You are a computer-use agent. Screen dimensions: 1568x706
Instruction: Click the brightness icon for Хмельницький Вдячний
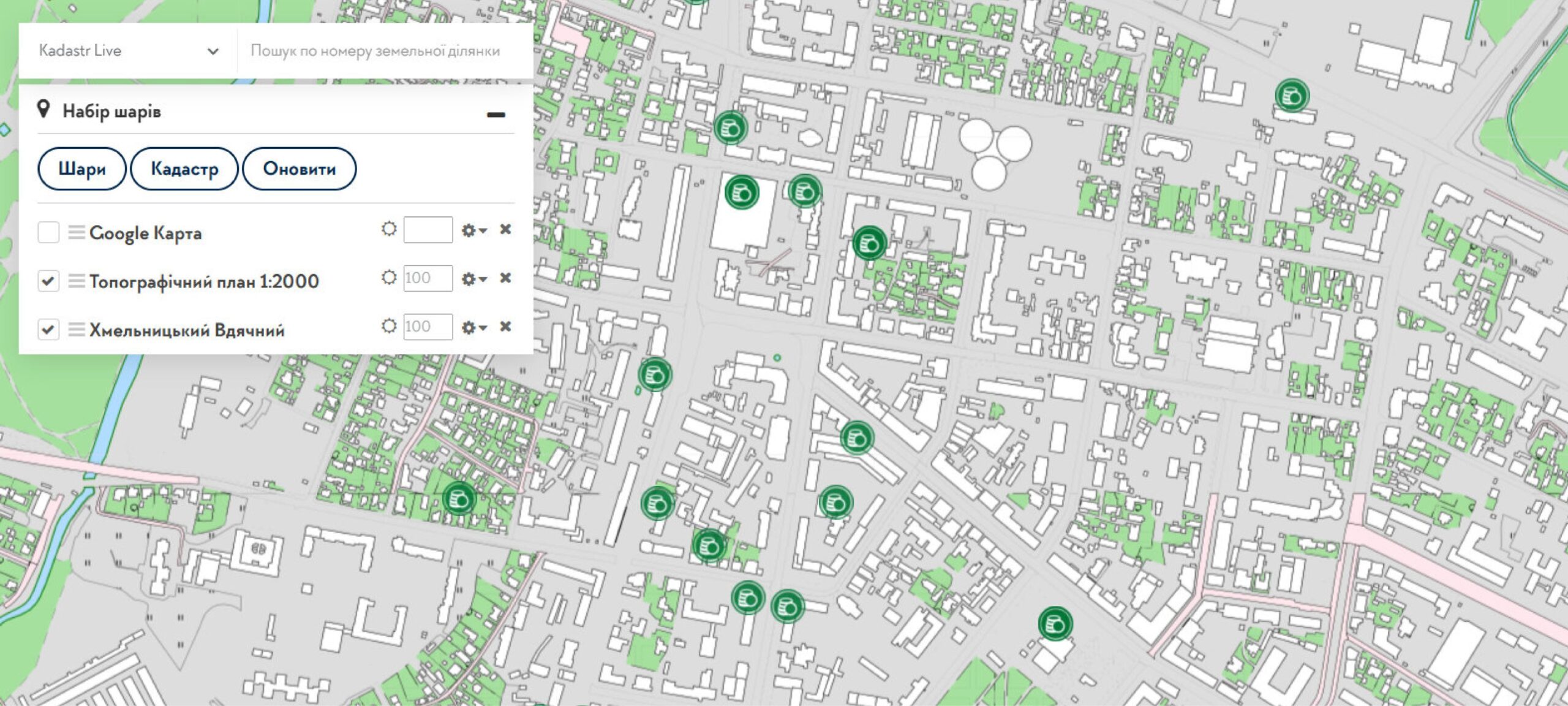pyautogui.click(x=389, y=327)
